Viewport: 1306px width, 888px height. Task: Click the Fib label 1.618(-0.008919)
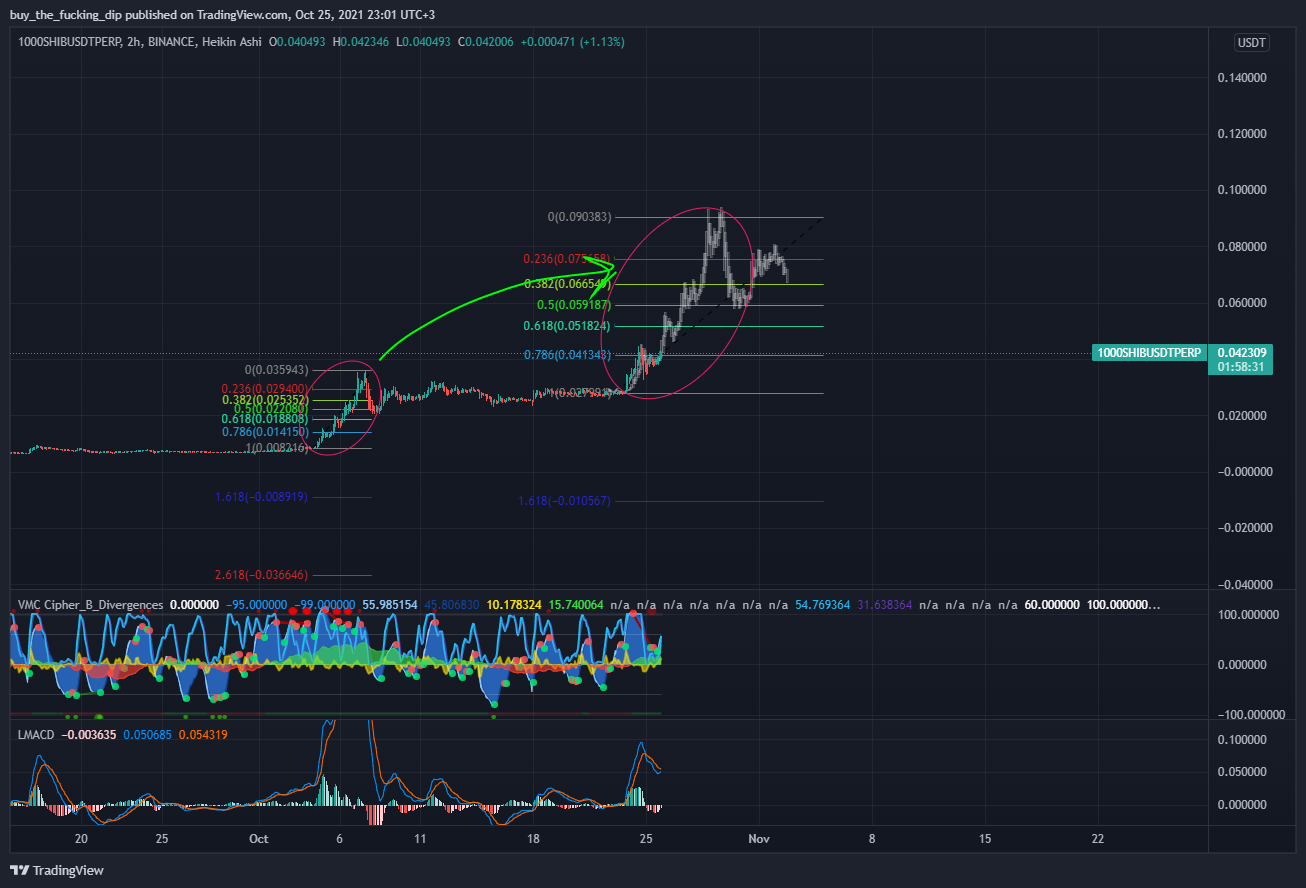coord(261,496)
